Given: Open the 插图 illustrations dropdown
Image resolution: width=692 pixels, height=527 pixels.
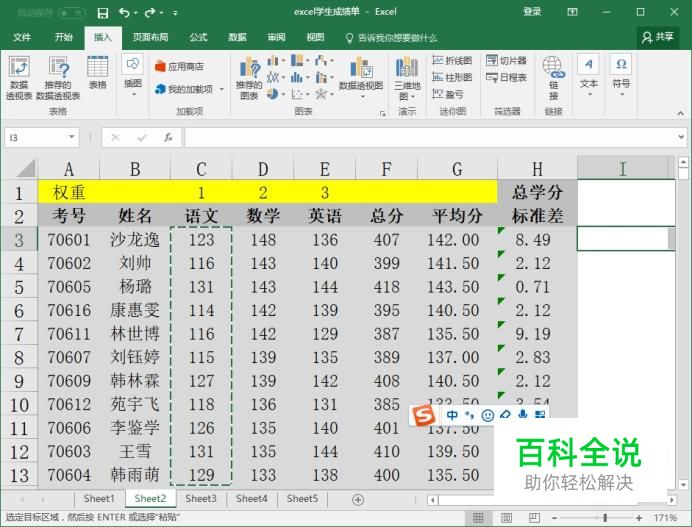Looking at the screenshot, I should [132, 76].
